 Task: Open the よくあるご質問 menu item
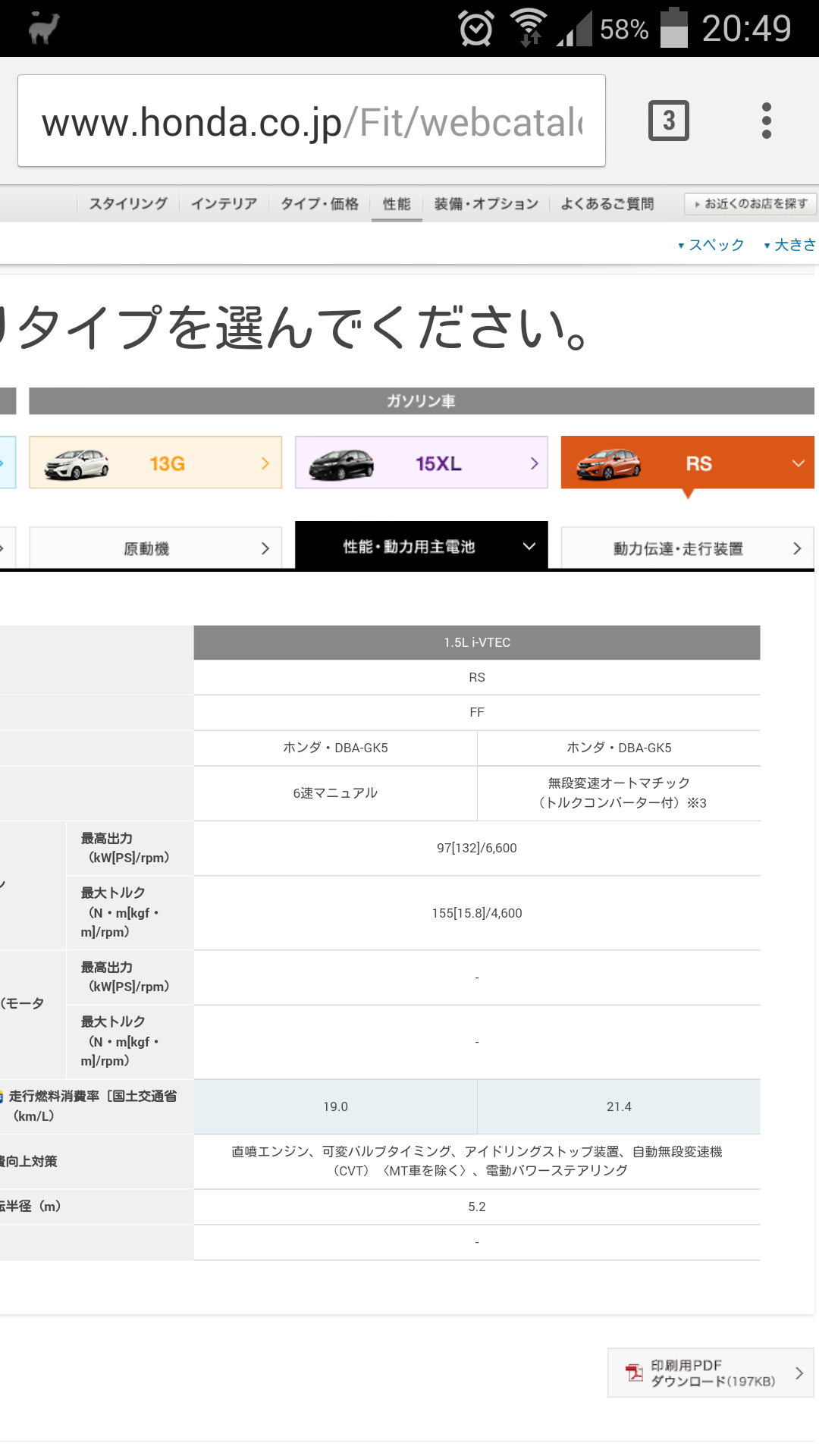pyautogui.click(x=607, y=204)
